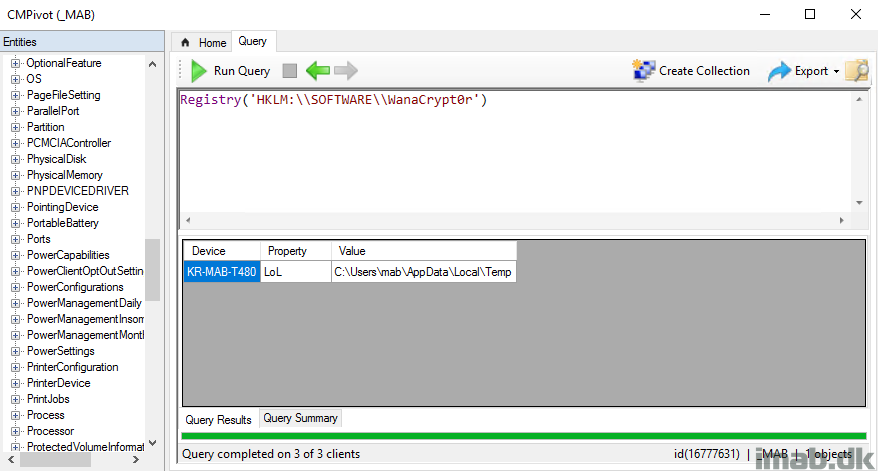This screenshot has width=878, height=471.
Task: Sort by the Property column header
Action: tap(296, 251)
